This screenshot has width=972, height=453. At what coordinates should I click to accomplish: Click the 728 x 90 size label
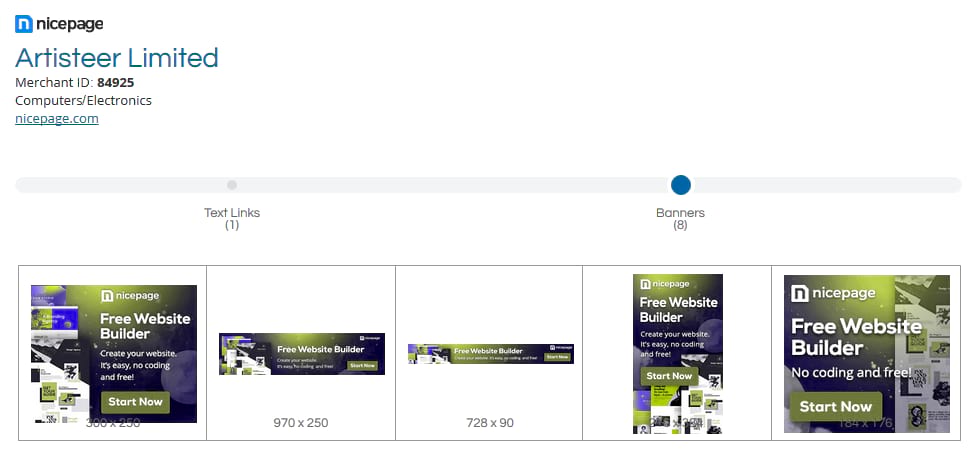pyautogui.click(x=490, y=423)
